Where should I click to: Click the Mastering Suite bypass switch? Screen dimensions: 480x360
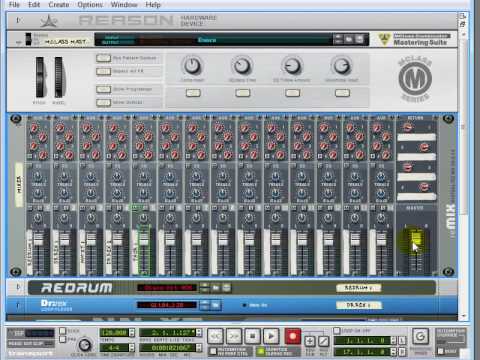(x=29, y=39)
